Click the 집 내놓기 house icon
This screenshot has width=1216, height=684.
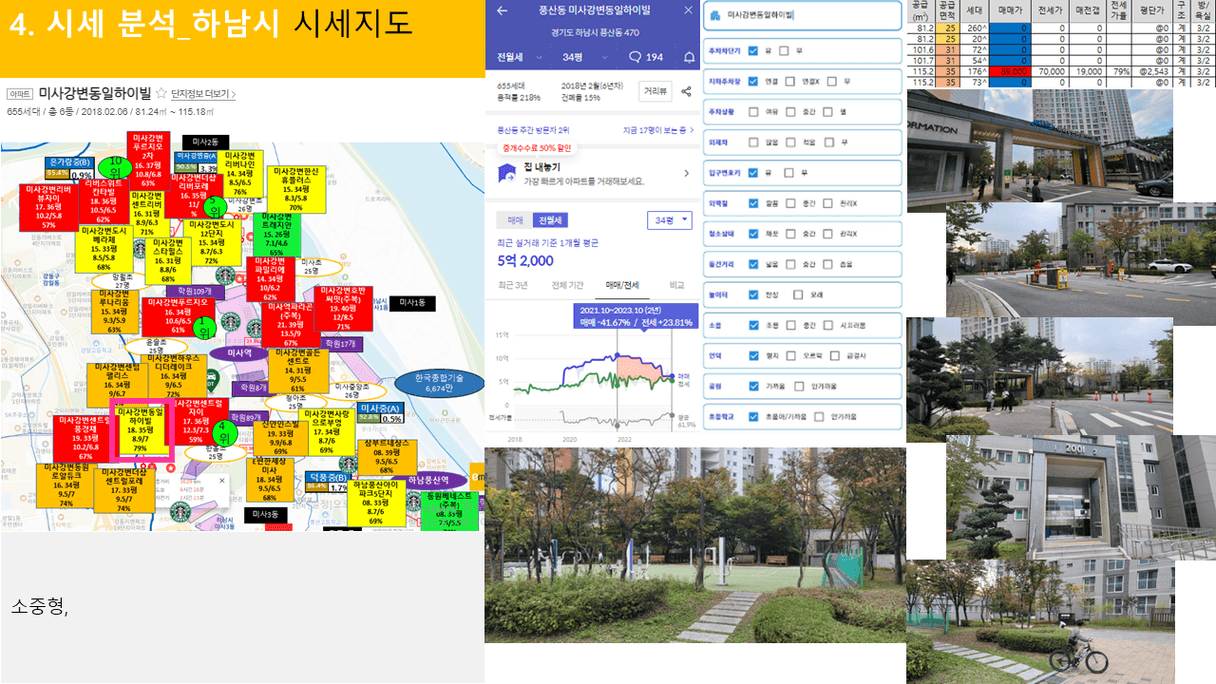(505, 173)
